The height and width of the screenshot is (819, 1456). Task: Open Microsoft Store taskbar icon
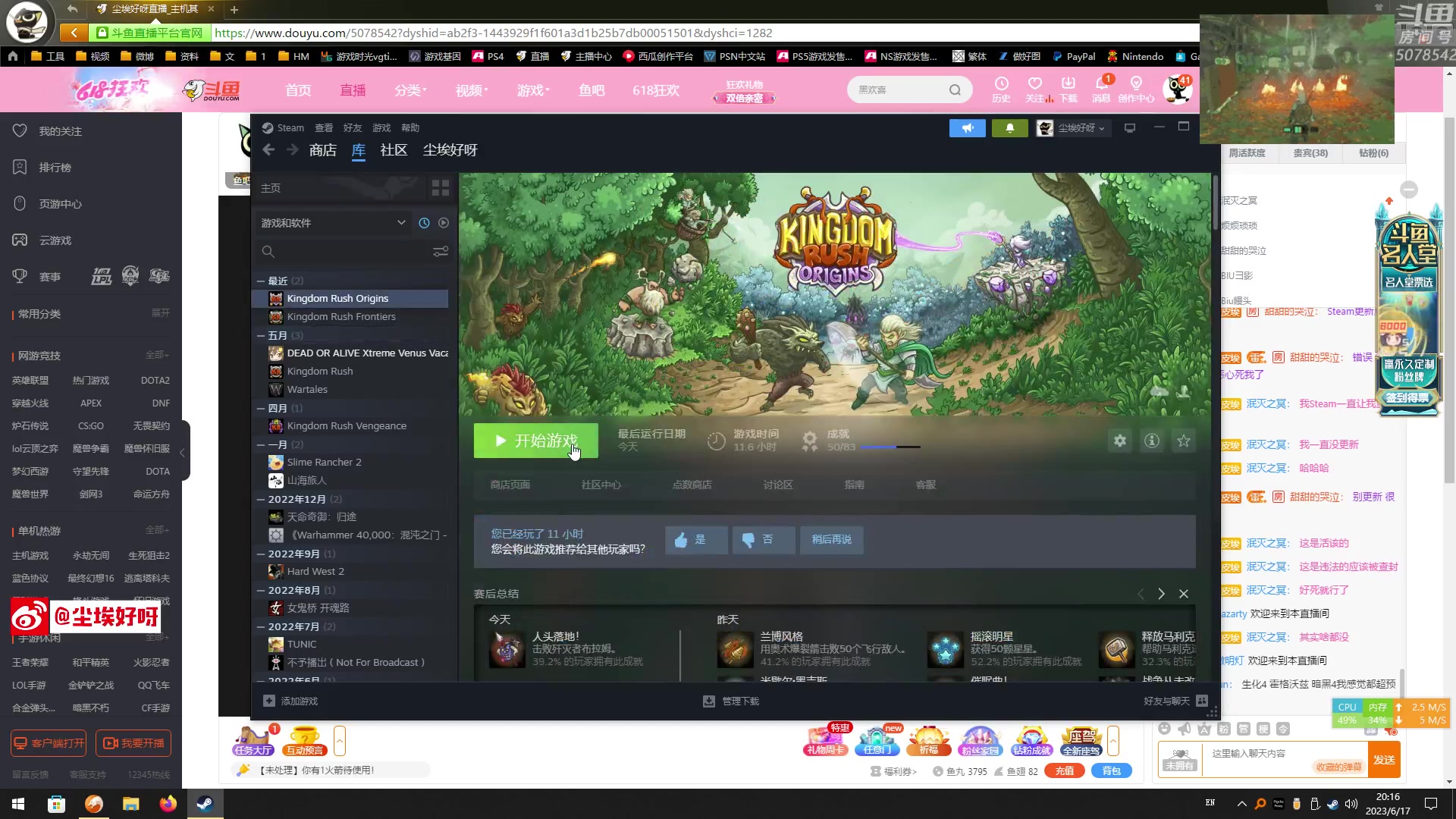pyautogui.click(x=56, y=804)
